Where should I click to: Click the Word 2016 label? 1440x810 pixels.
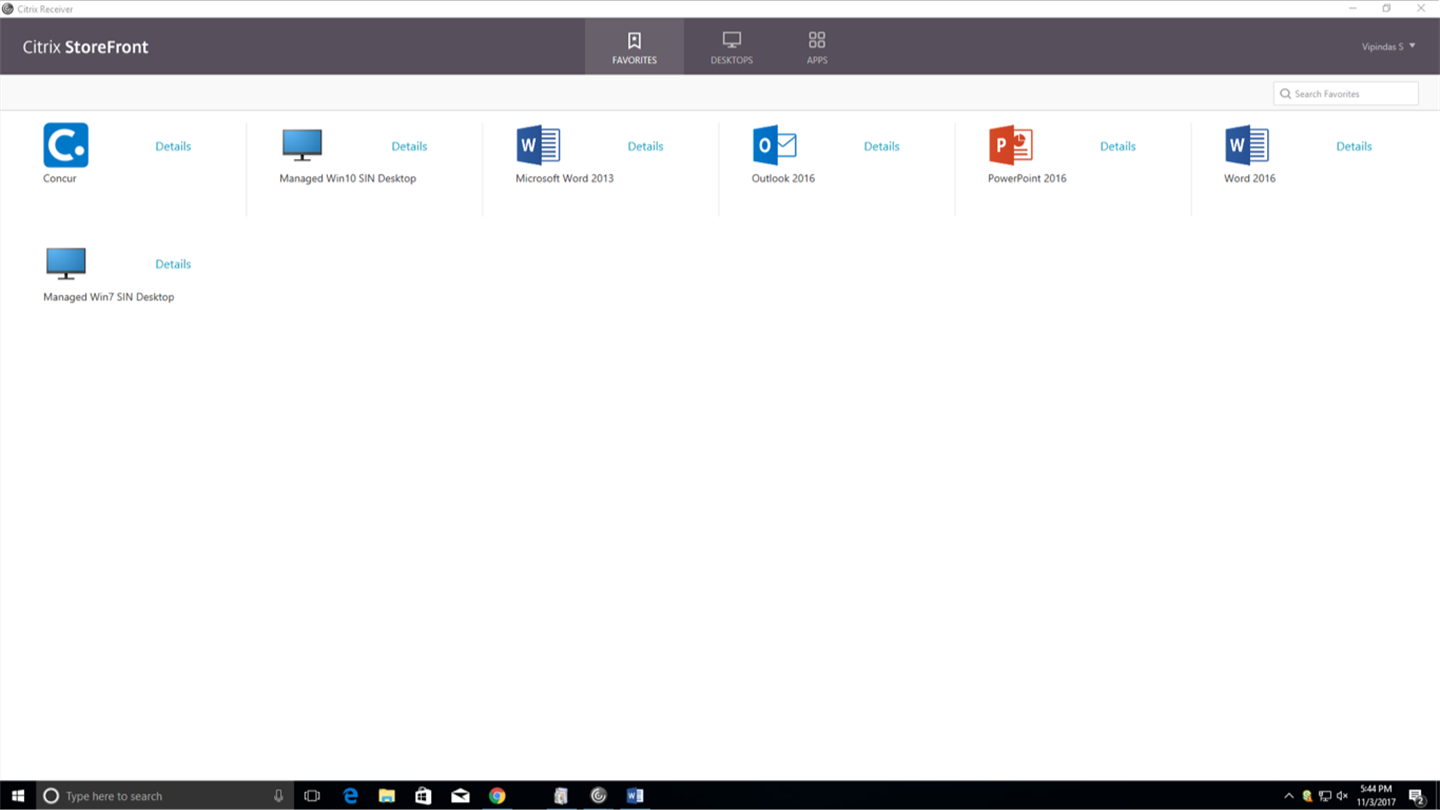coord(1250,179)
